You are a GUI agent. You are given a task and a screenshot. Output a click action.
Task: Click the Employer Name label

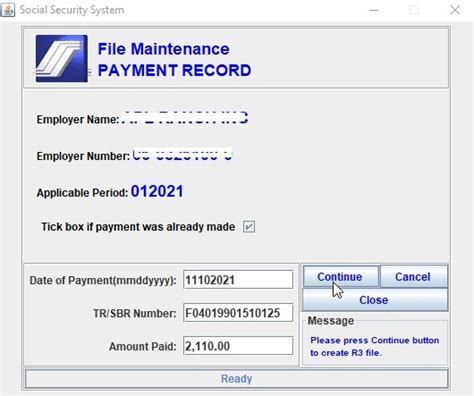pos(78,119)
